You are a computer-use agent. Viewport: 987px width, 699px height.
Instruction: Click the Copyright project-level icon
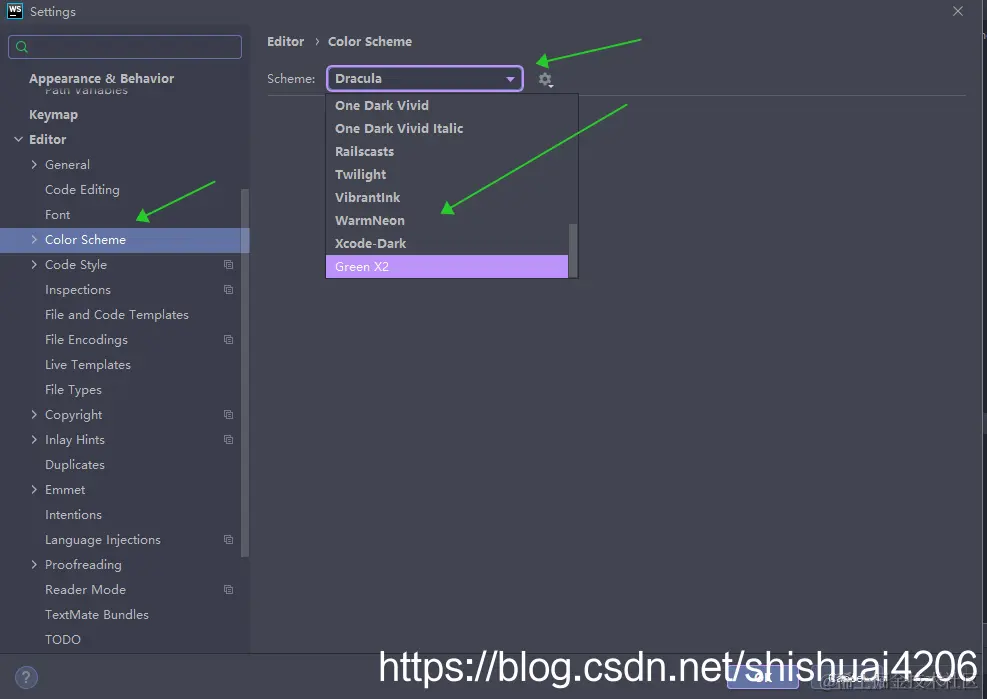[228, 414]
